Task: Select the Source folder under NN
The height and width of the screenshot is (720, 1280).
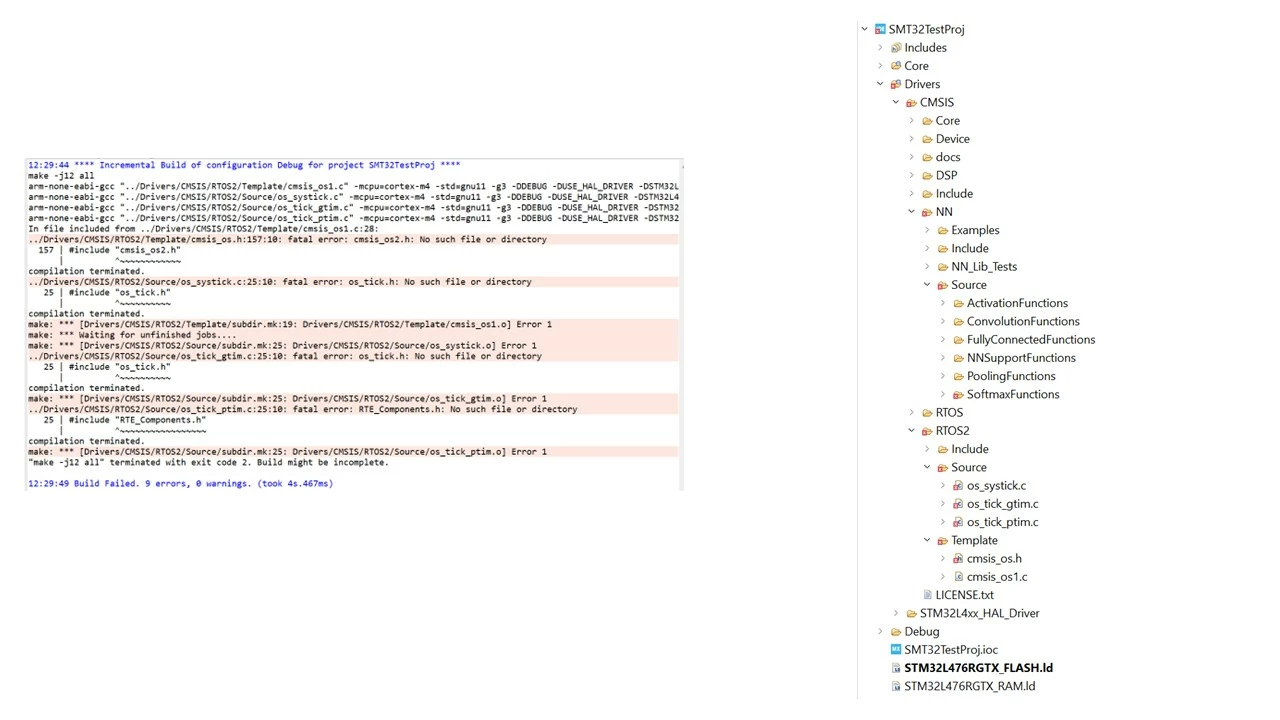Action: (969, 285)
